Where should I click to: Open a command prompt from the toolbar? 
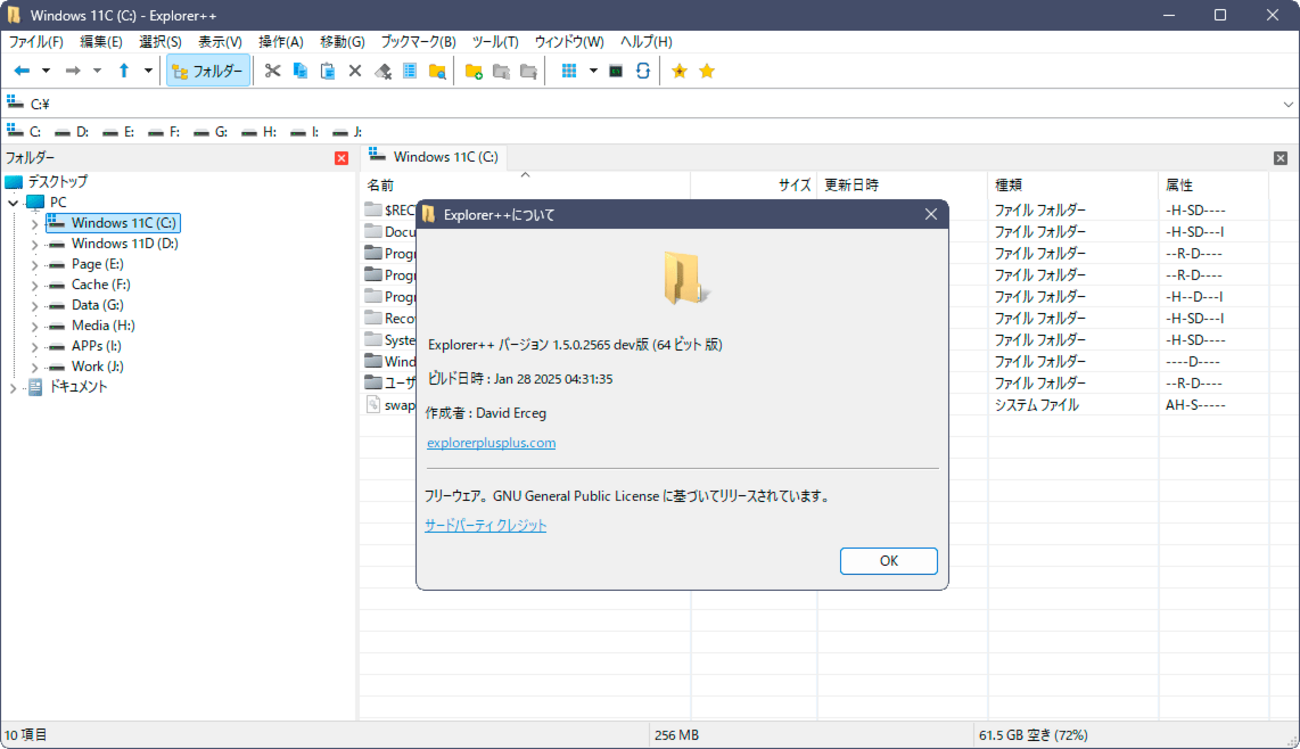[x=614, y=71]
